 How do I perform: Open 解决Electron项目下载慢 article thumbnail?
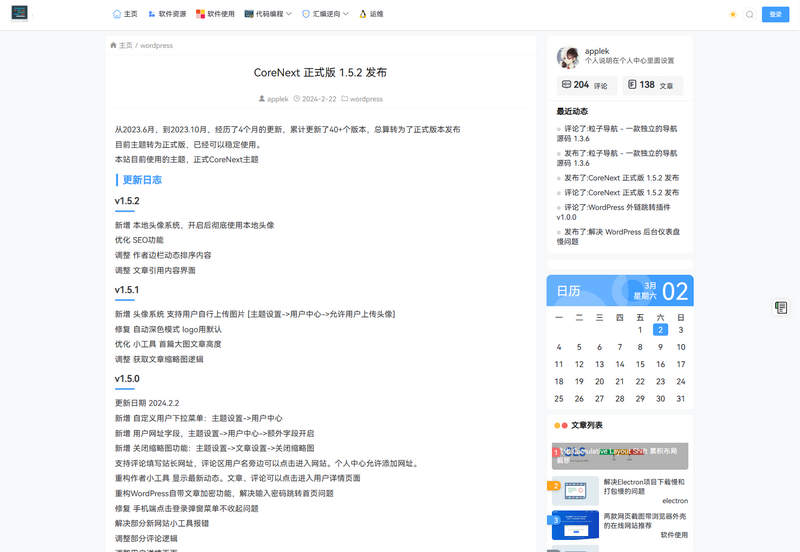click(x=575, y=491)
